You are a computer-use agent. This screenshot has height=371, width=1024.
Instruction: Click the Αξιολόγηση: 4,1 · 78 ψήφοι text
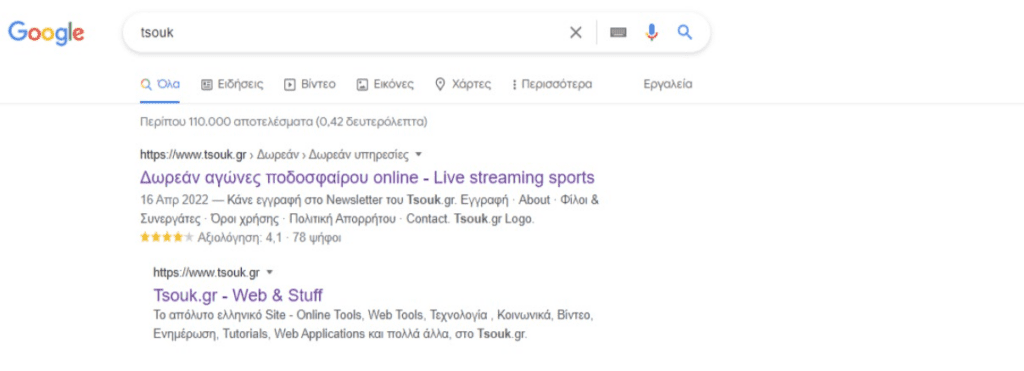[x=269, y=238]
